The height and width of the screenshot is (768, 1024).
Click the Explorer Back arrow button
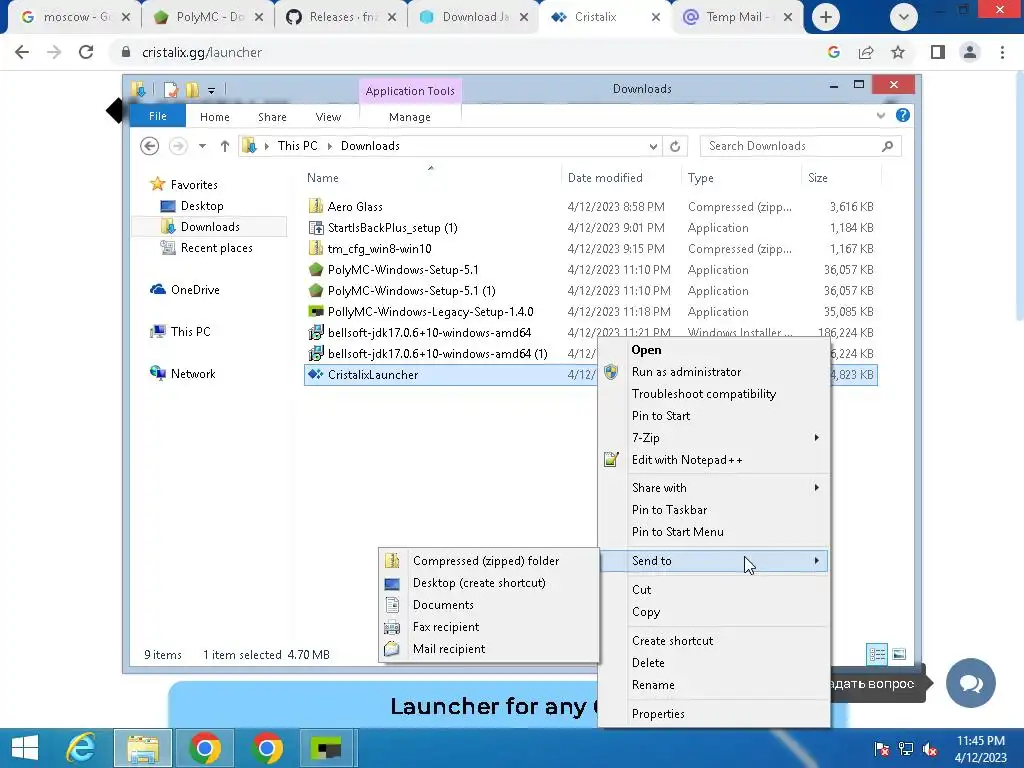pos(150,146)
